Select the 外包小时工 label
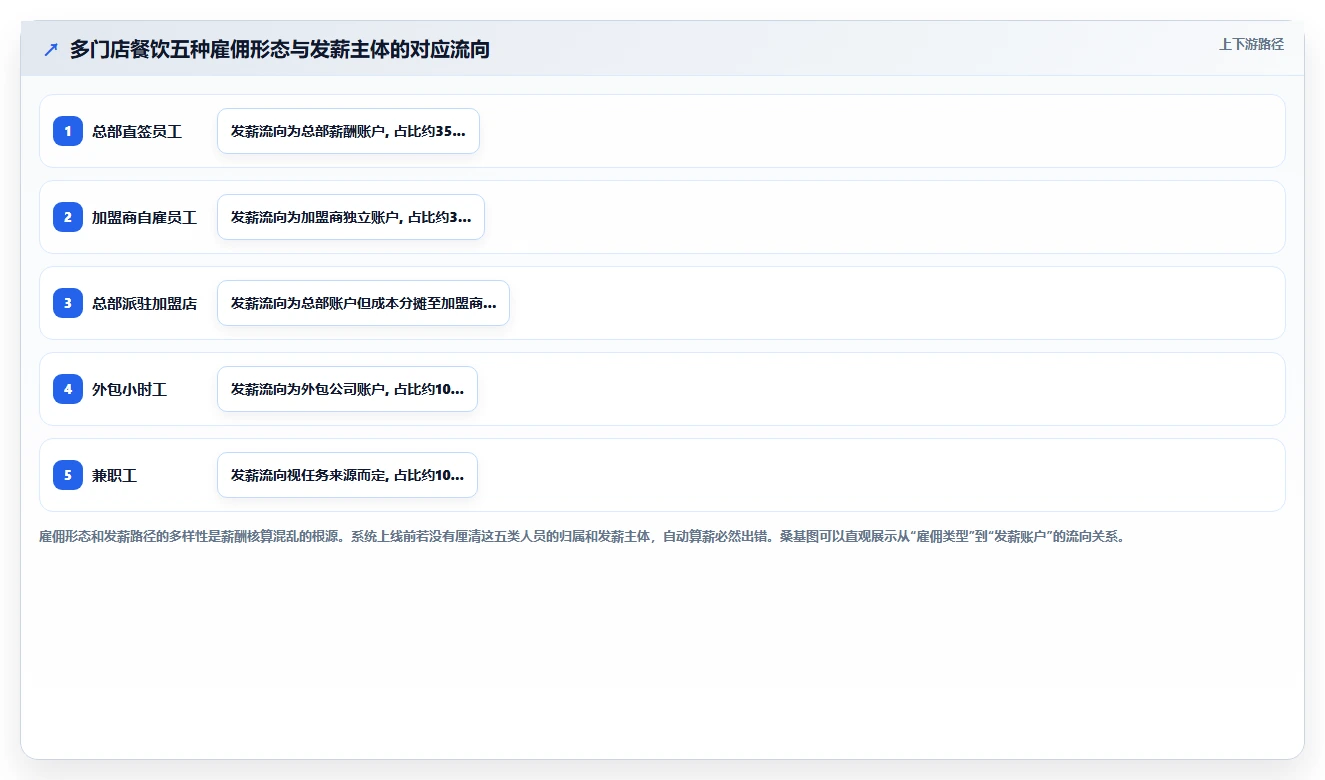The image size is (1325, 780). coord(129,389)
